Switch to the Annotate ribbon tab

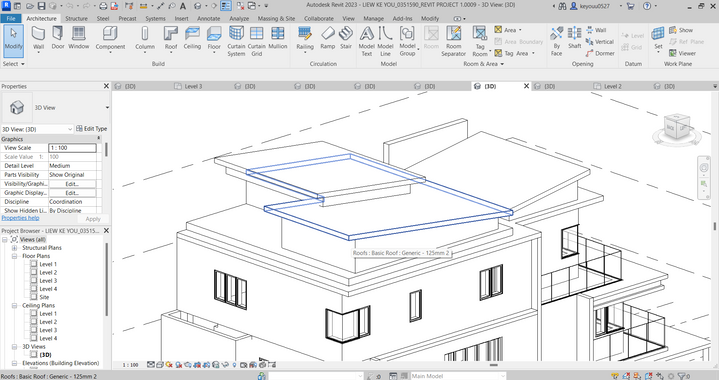pos(209,18)
